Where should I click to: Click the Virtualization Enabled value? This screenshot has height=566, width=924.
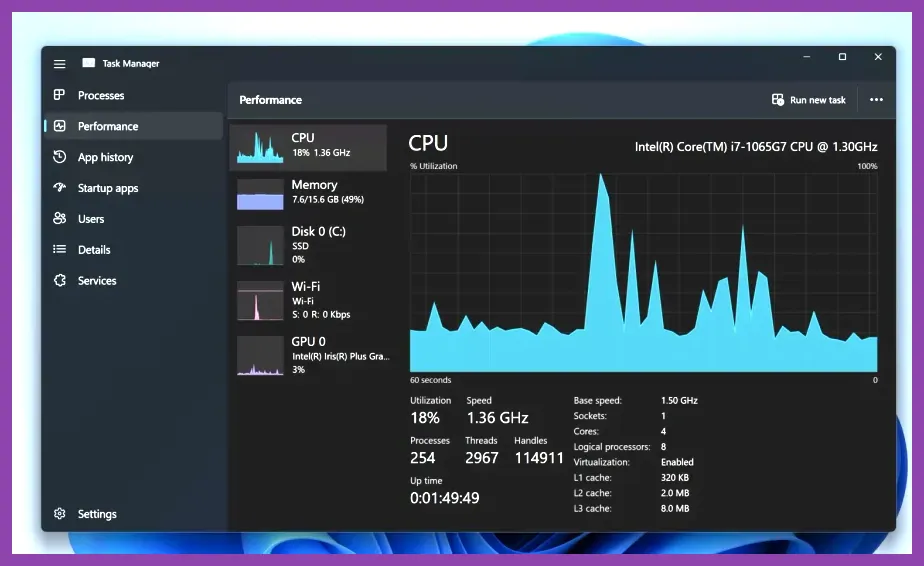[x=677, y=462]
